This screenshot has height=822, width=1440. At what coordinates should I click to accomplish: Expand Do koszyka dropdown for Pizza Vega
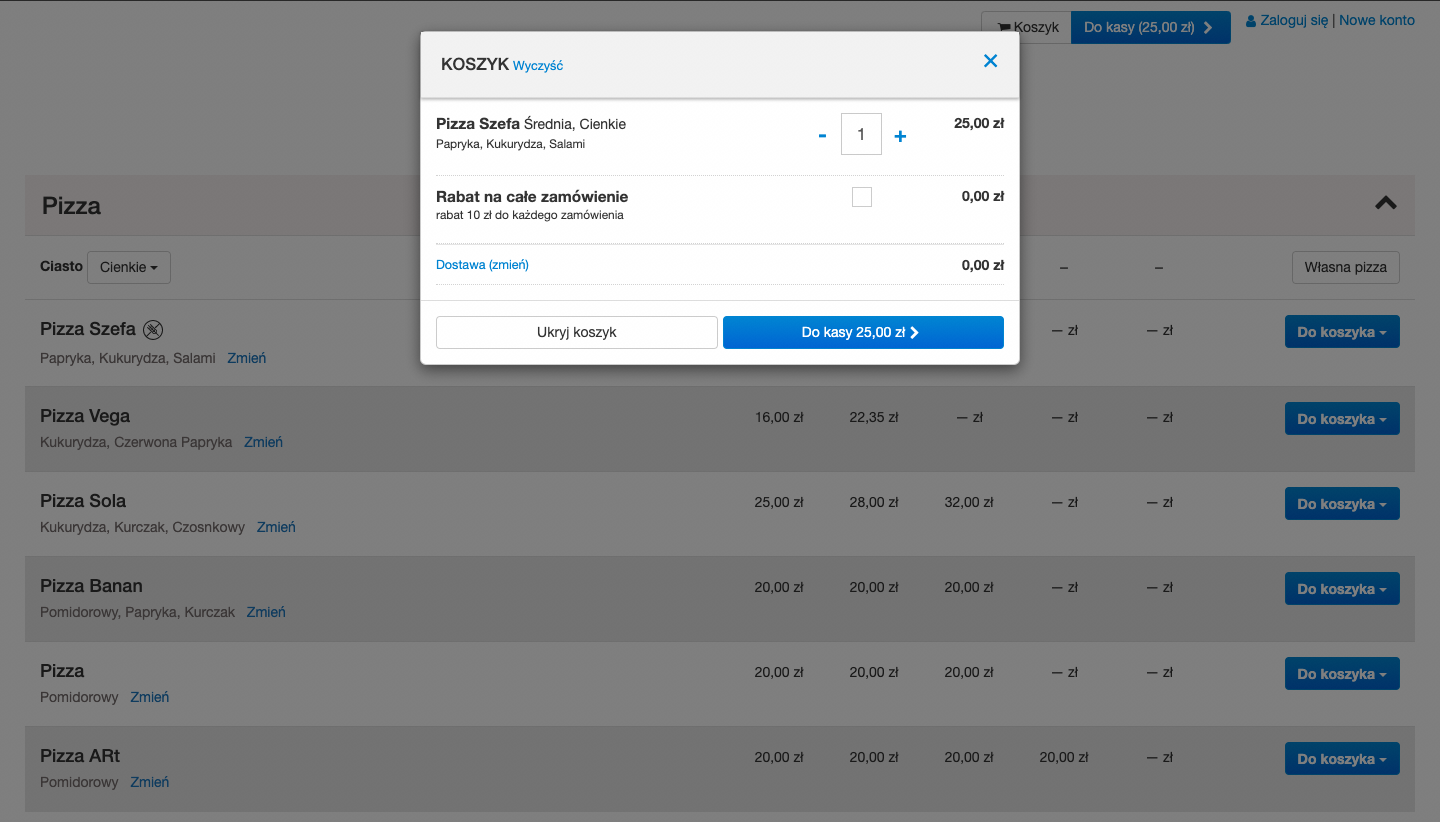coord(1341,419)
